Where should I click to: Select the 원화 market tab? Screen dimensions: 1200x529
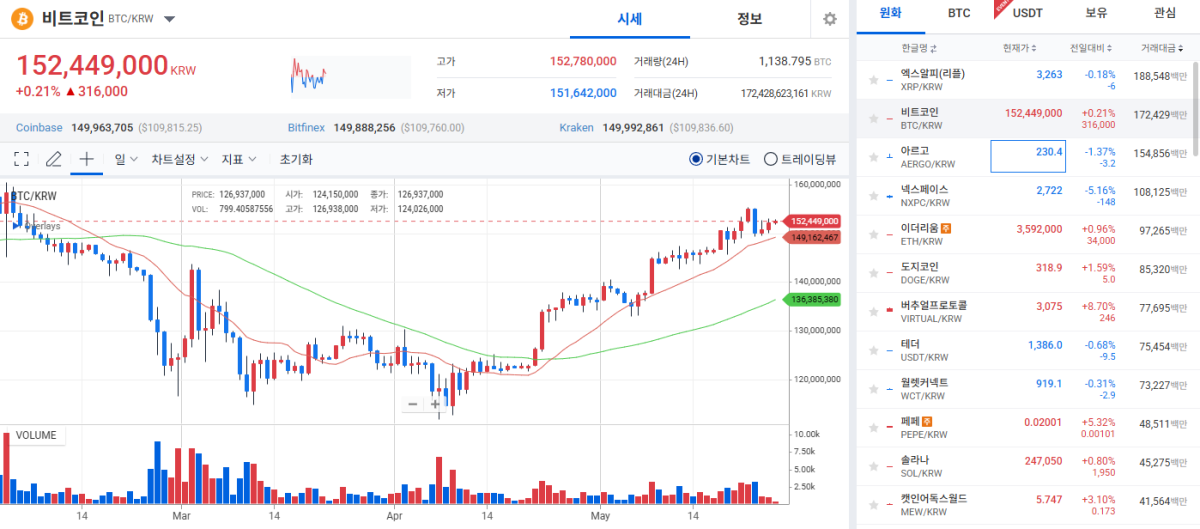click(889, 14)
